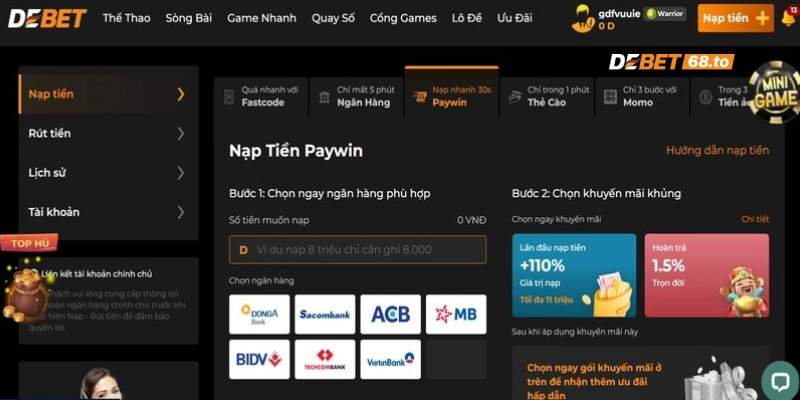Open the notification bell icon
Image resolution: width=800 pixels, height=400 pixels.
789,18
